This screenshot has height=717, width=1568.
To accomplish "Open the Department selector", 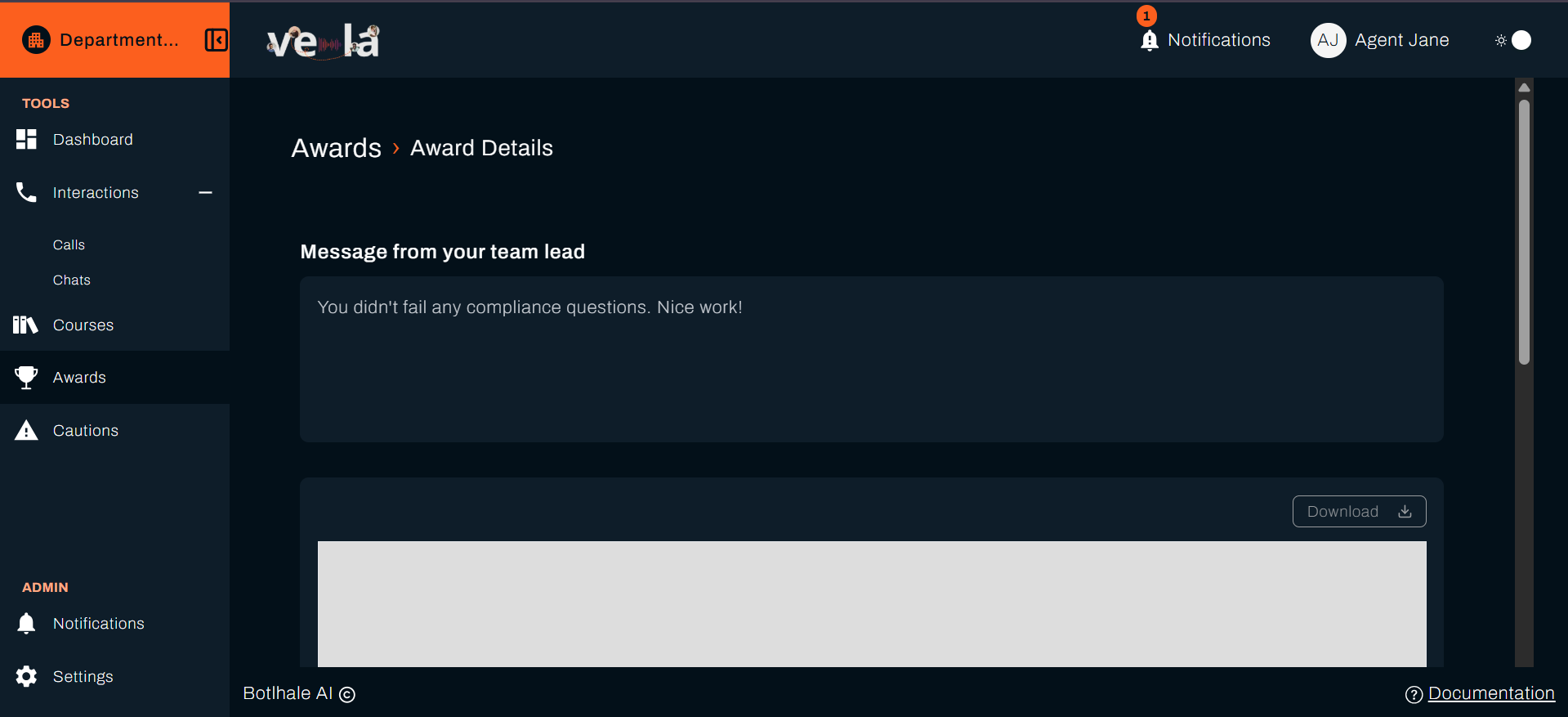I will (118, 40).
